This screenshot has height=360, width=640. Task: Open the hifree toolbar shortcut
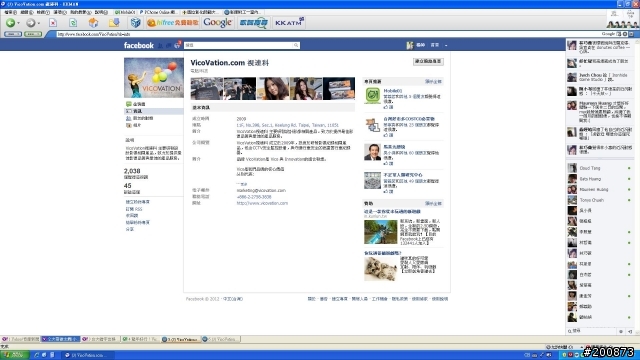click(172, 23)
